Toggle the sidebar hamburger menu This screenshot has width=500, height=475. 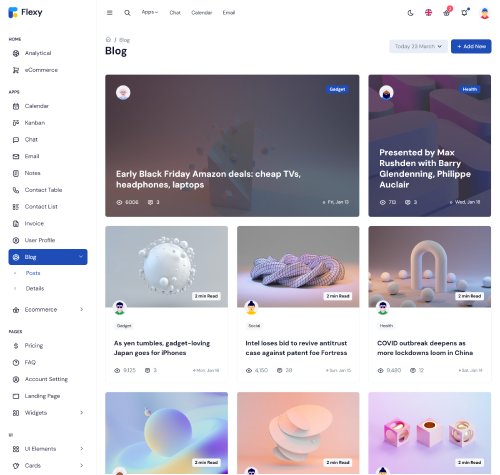[109, 13]
